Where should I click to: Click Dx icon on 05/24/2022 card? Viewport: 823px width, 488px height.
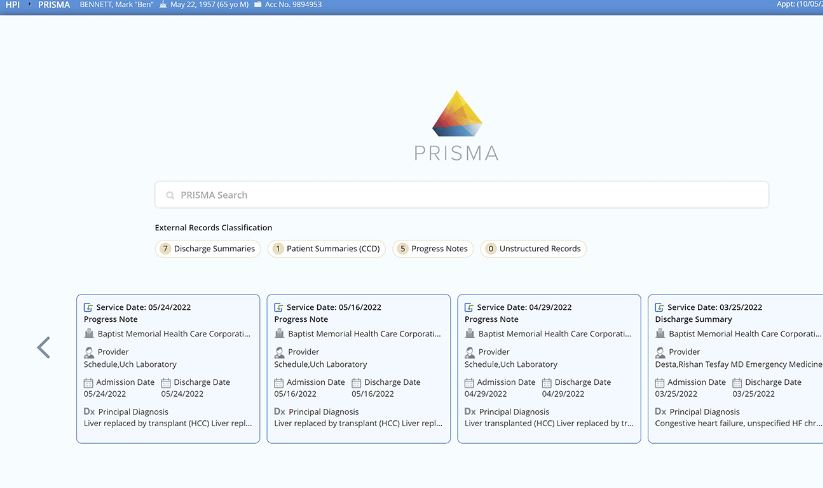coord(89,411)
